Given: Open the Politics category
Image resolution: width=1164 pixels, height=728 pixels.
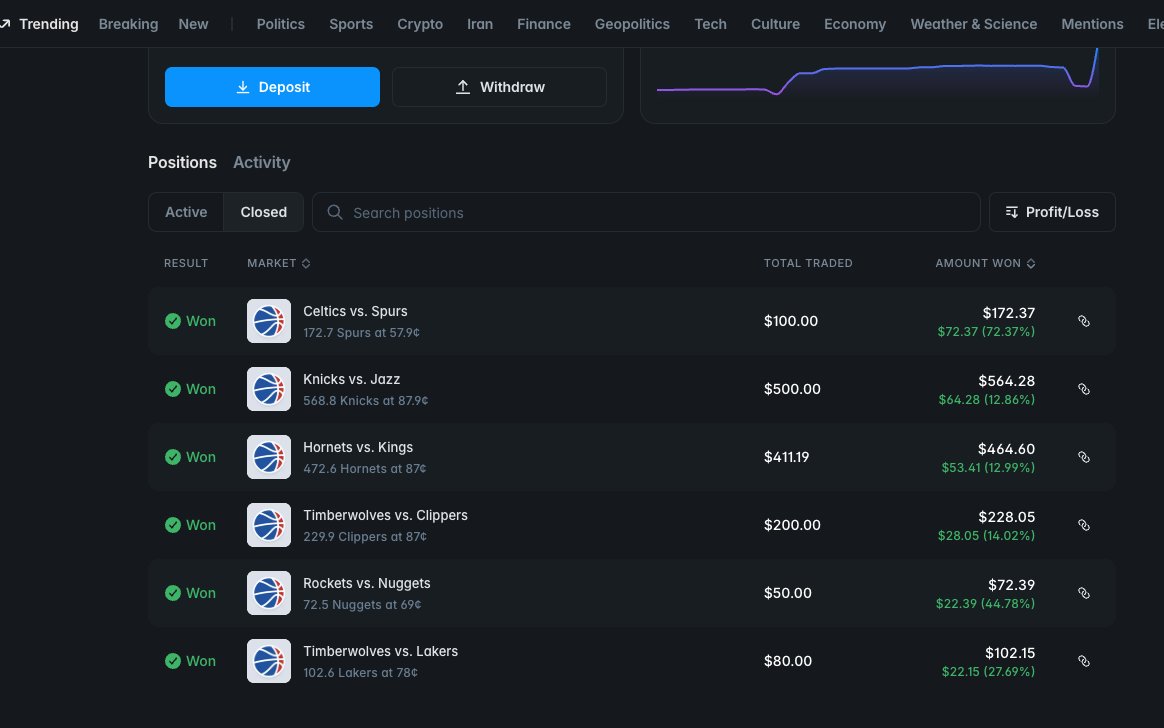Looking at the screenshot, I should pos(281,24).
